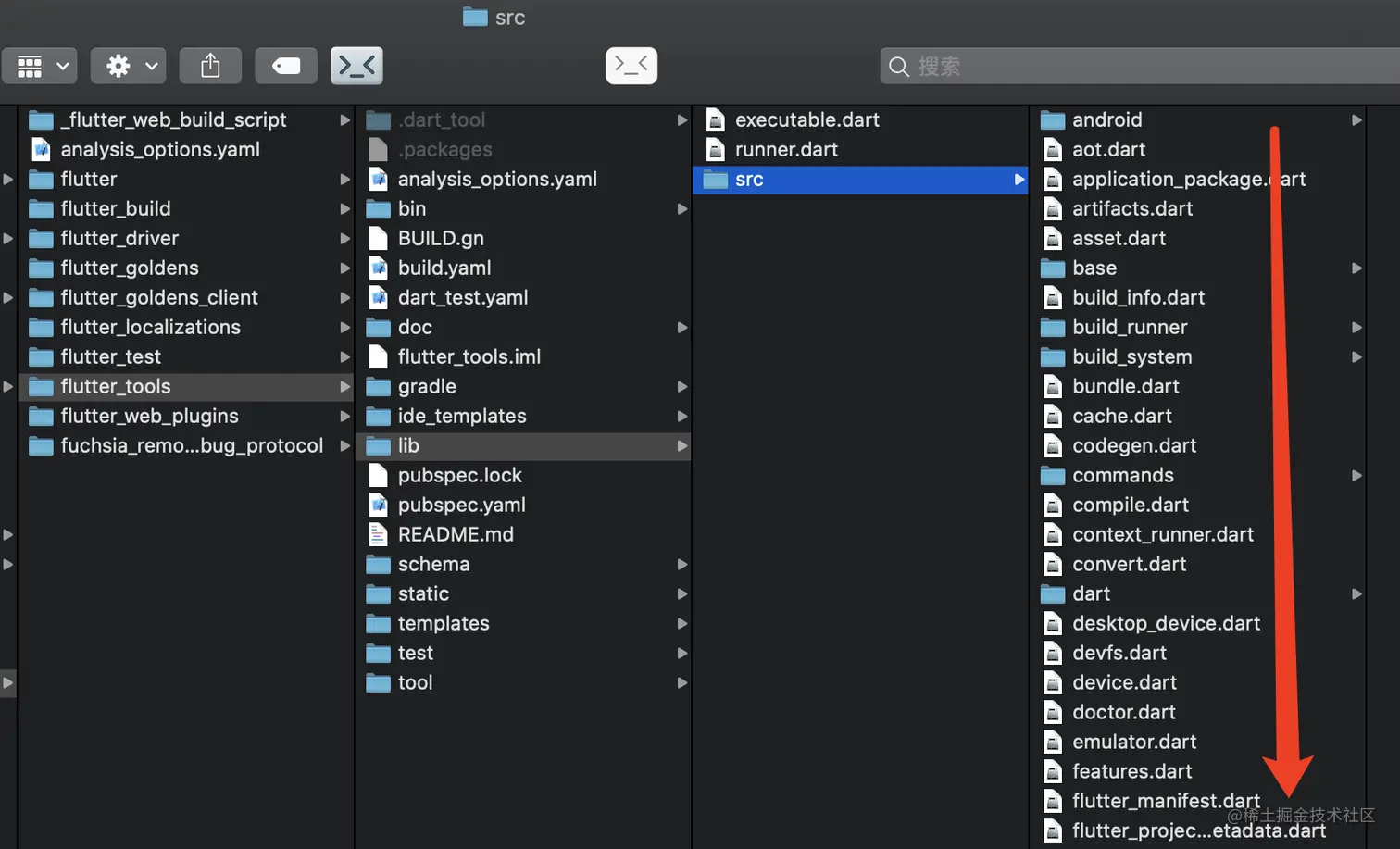
Task: Click the Edit Tags toolbar button
Action: click(286, 66)
